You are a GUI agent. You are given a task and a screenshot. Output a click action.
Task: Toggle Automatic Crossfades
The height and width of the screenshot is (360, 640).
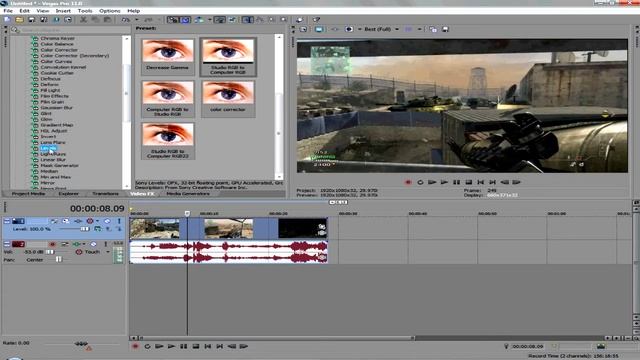(x=185, y=20)
